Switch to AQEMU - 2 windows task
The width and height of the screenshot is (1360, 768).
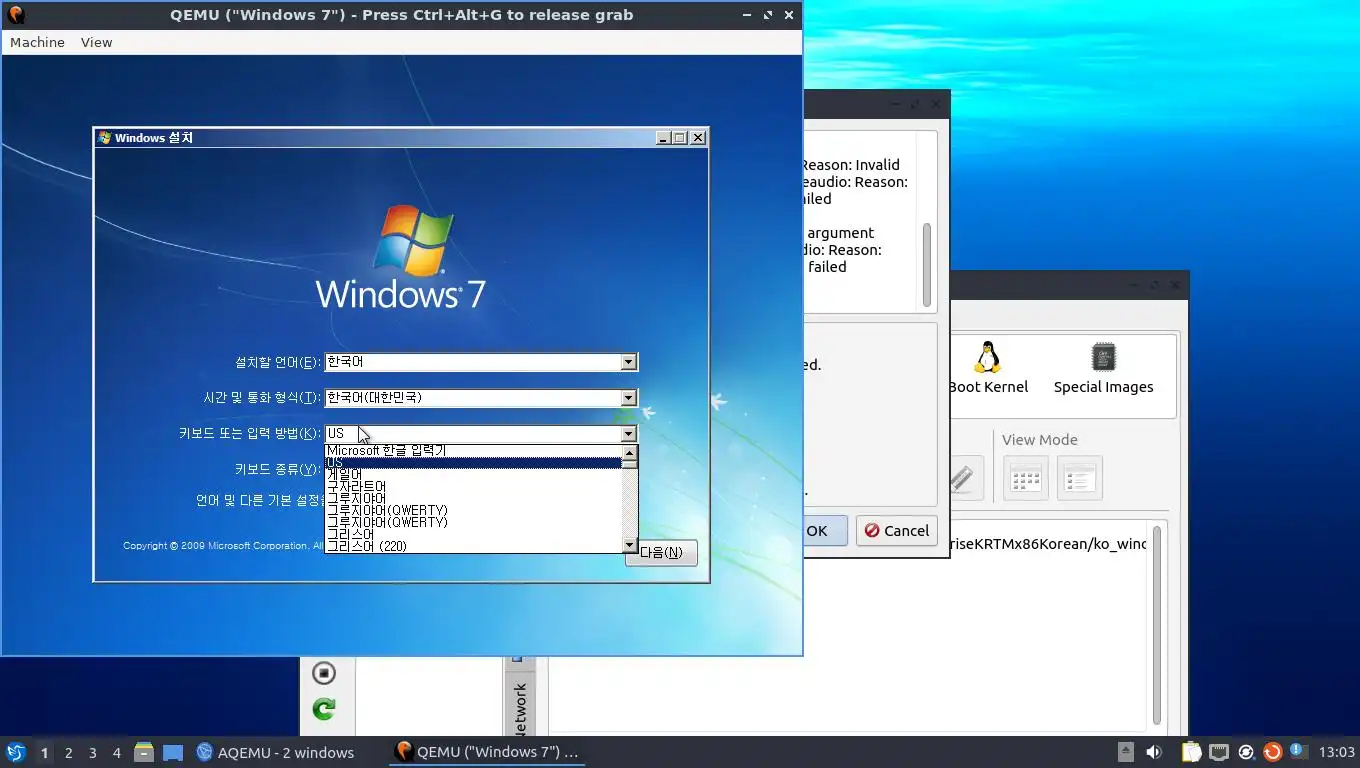[x=275, y=752]
